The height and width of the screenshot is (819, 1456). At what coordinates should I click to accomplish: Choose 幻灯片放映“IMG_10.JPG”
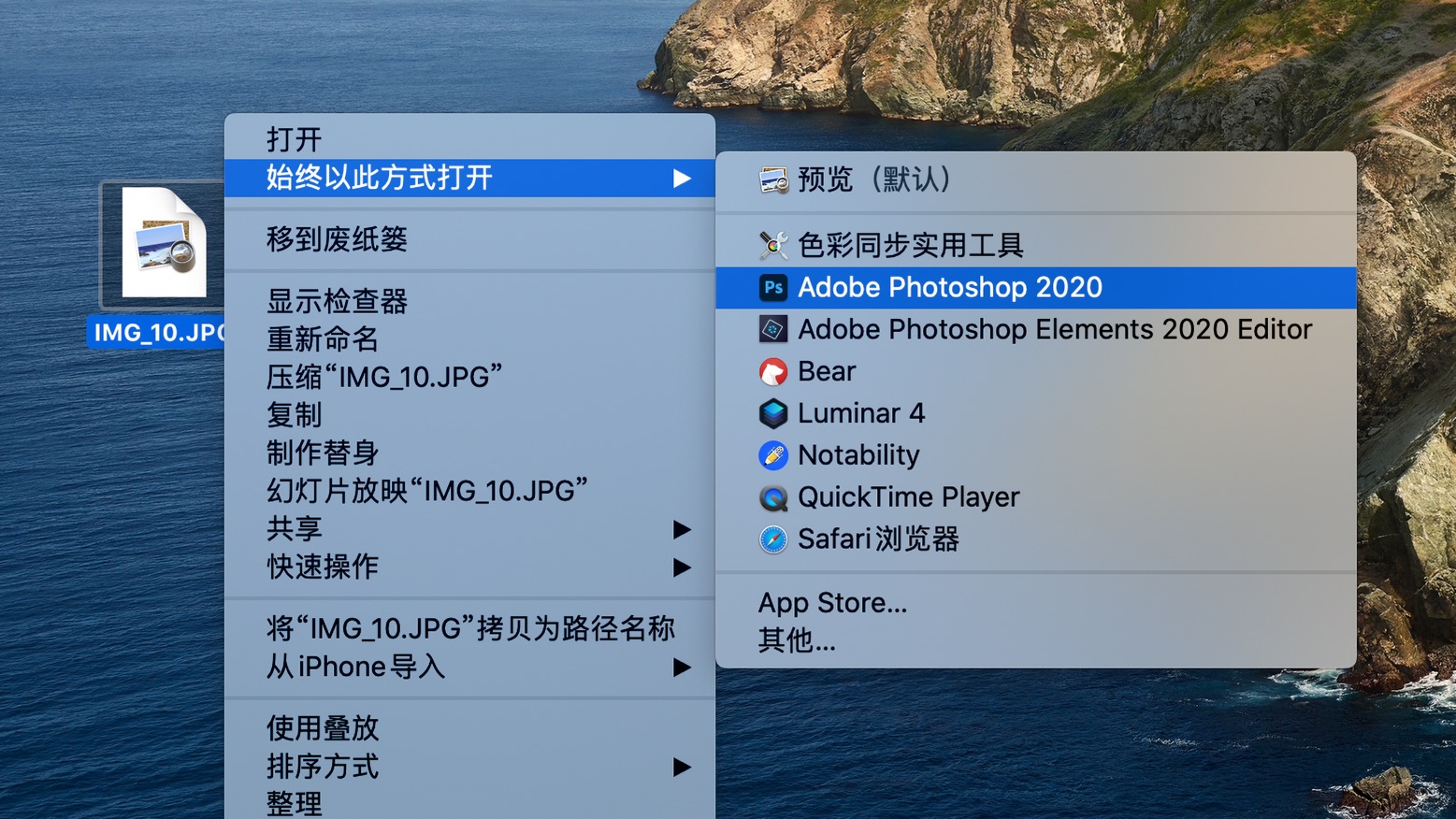click(469, 490)
